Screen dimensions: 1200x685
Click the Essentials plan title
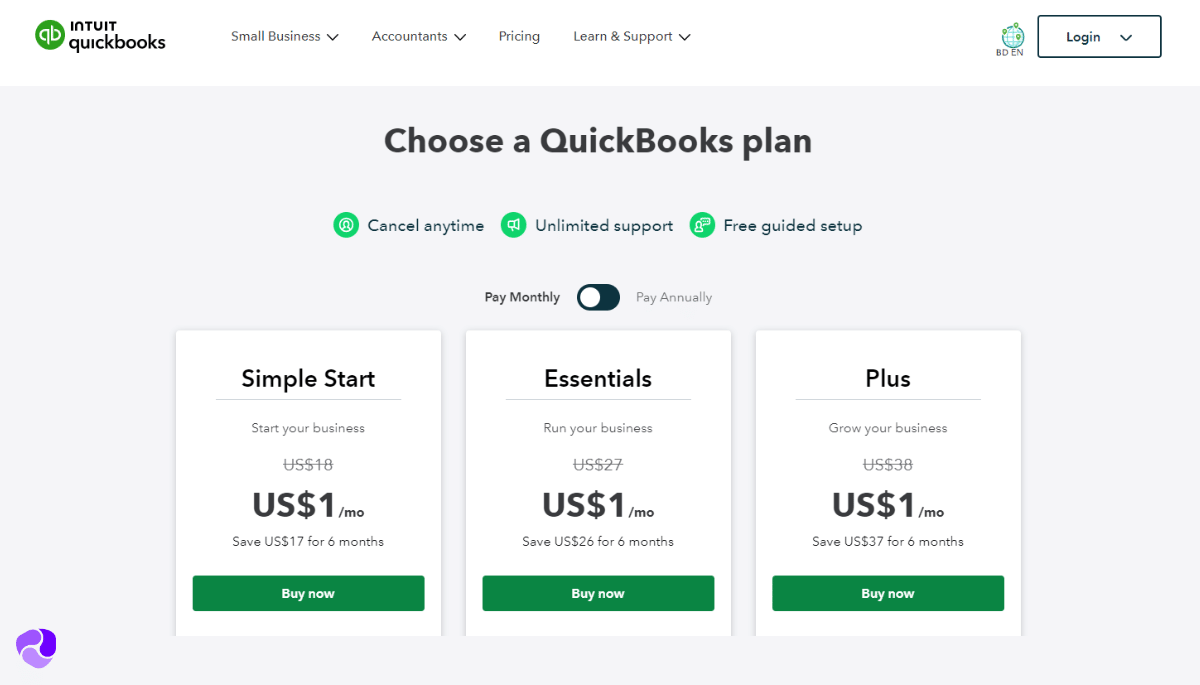click(x=598, y=379)
